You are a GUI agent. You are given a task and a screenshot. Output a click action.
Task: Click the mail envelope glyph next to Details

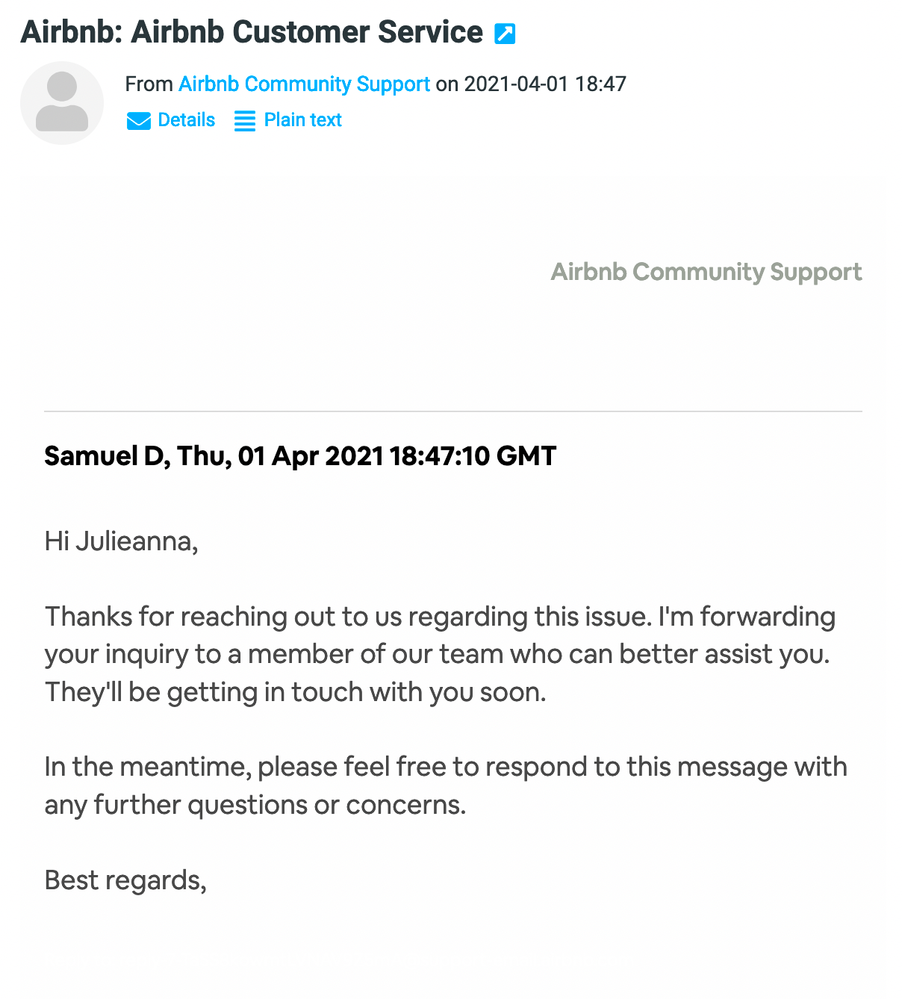137,120
